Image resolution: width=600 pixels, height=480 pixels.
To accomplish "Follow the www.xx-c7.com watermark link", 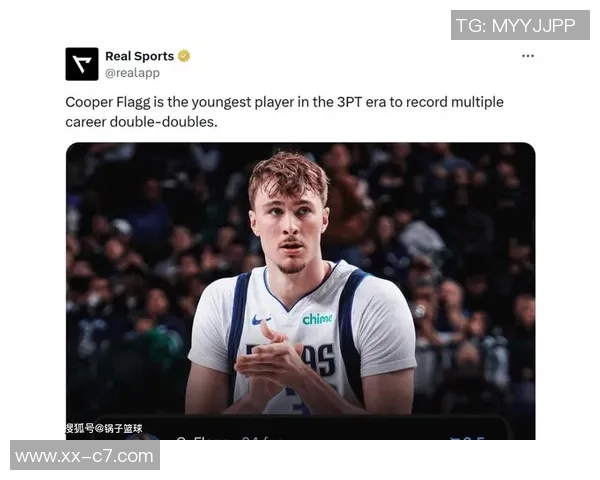I will [85, 455].
